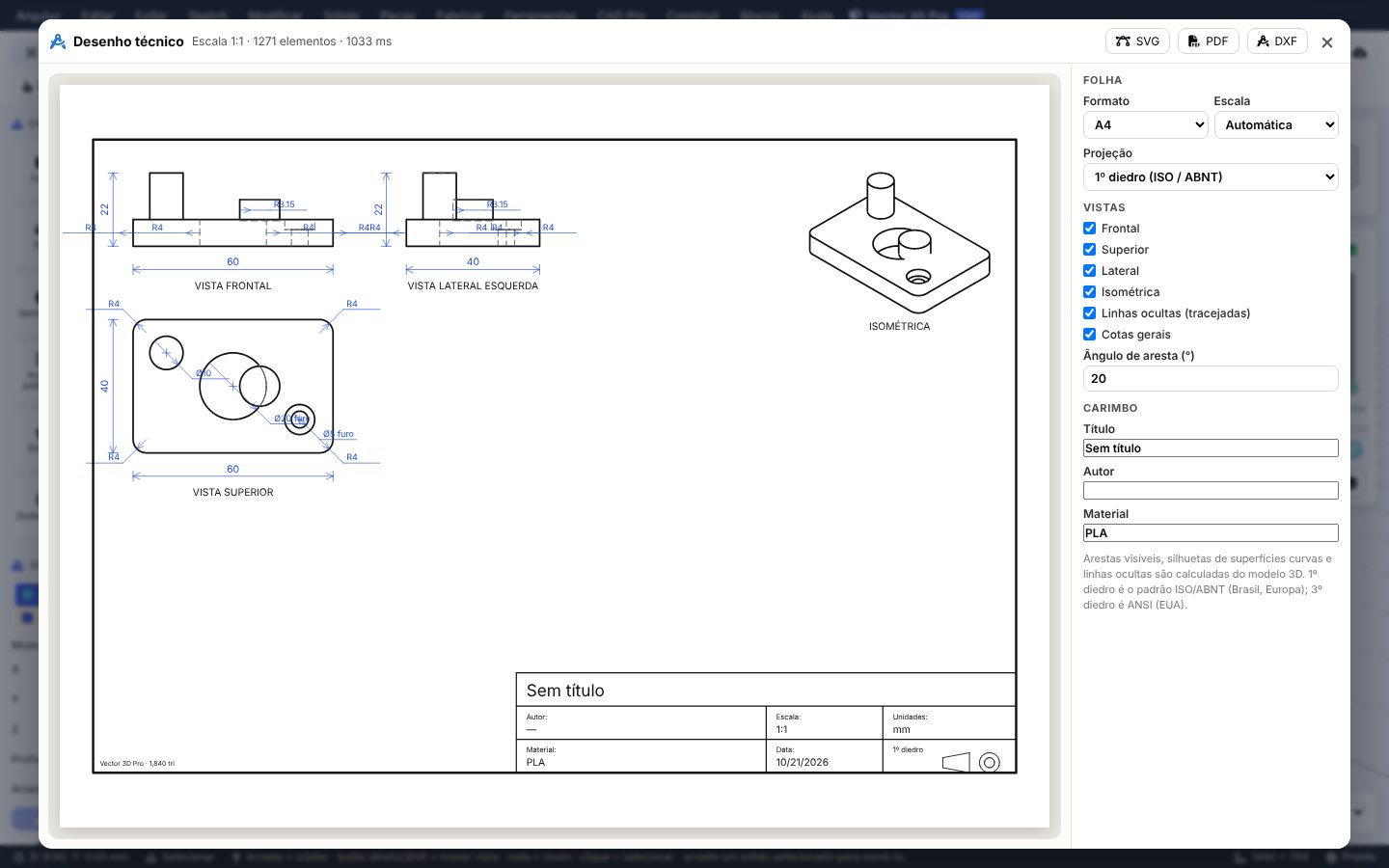Click the Título field with Sem título

(x=1211, y=448)
